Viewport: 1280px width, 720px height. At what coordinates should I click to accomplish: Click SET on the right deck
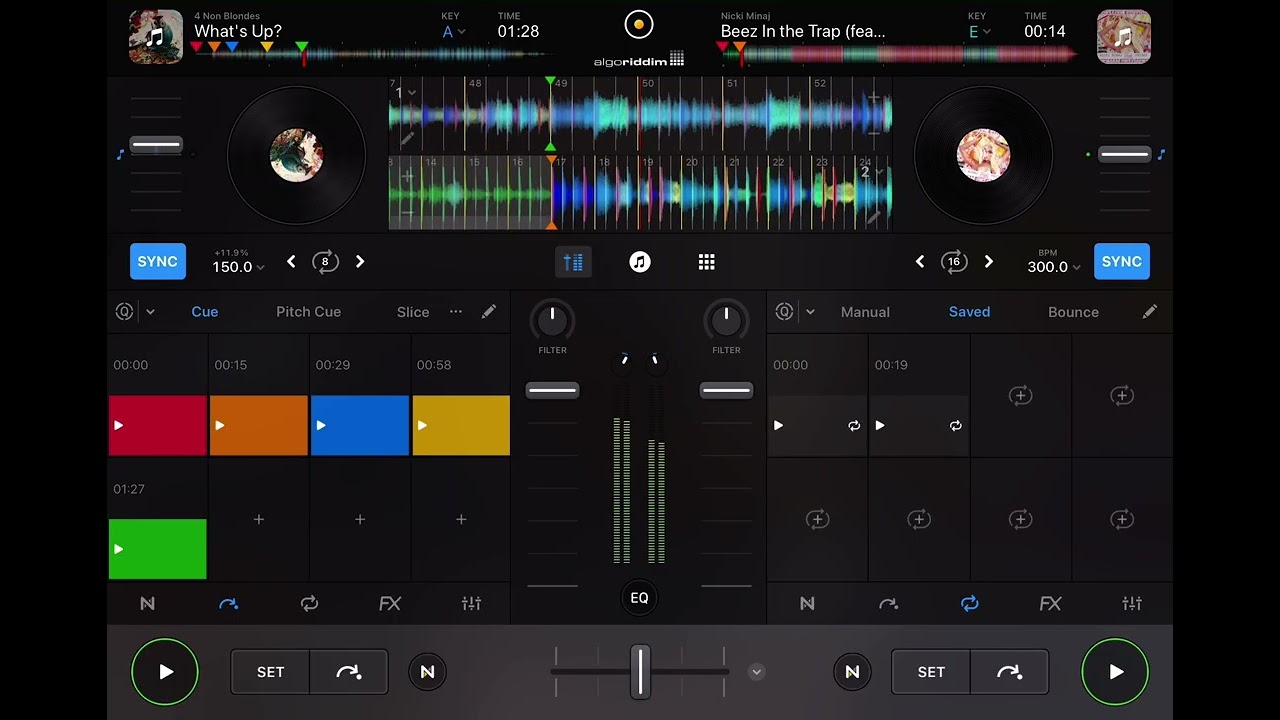[931, 672]
